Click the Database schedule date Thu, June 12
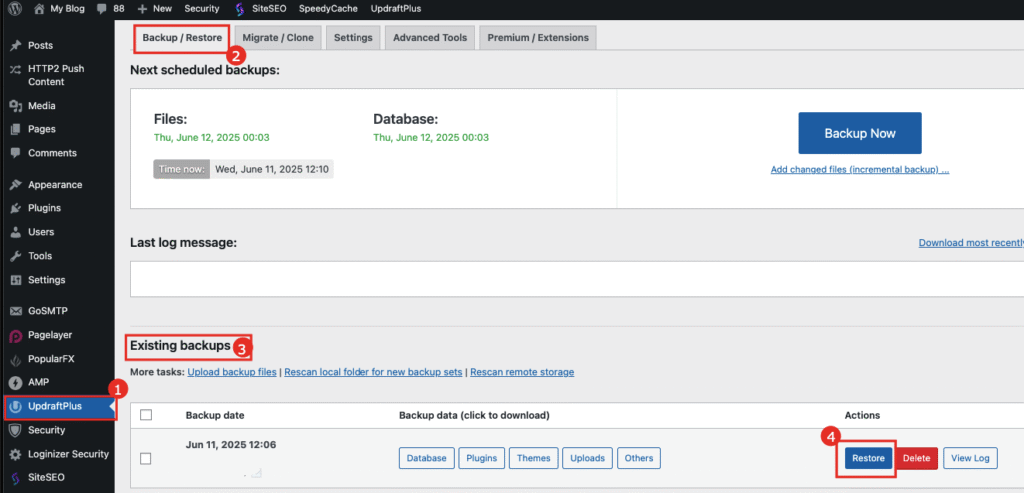The height and width of the screenshot is (493, 1024). 431,138
